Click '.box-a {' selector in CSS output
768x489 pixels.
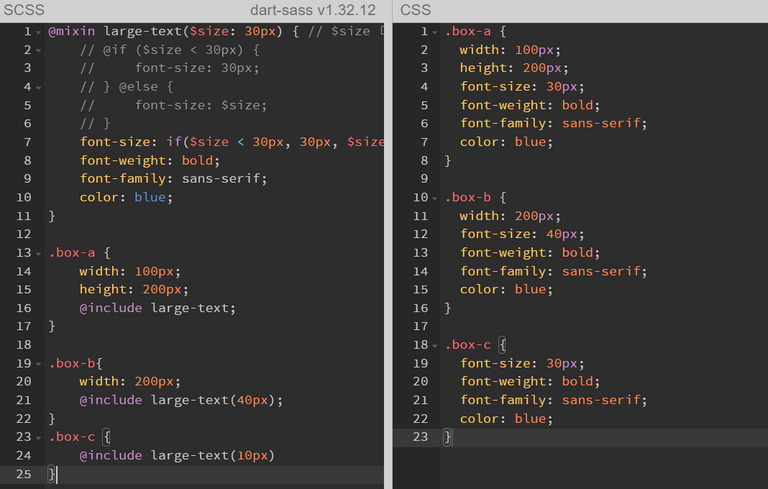[x=476, y=31]
